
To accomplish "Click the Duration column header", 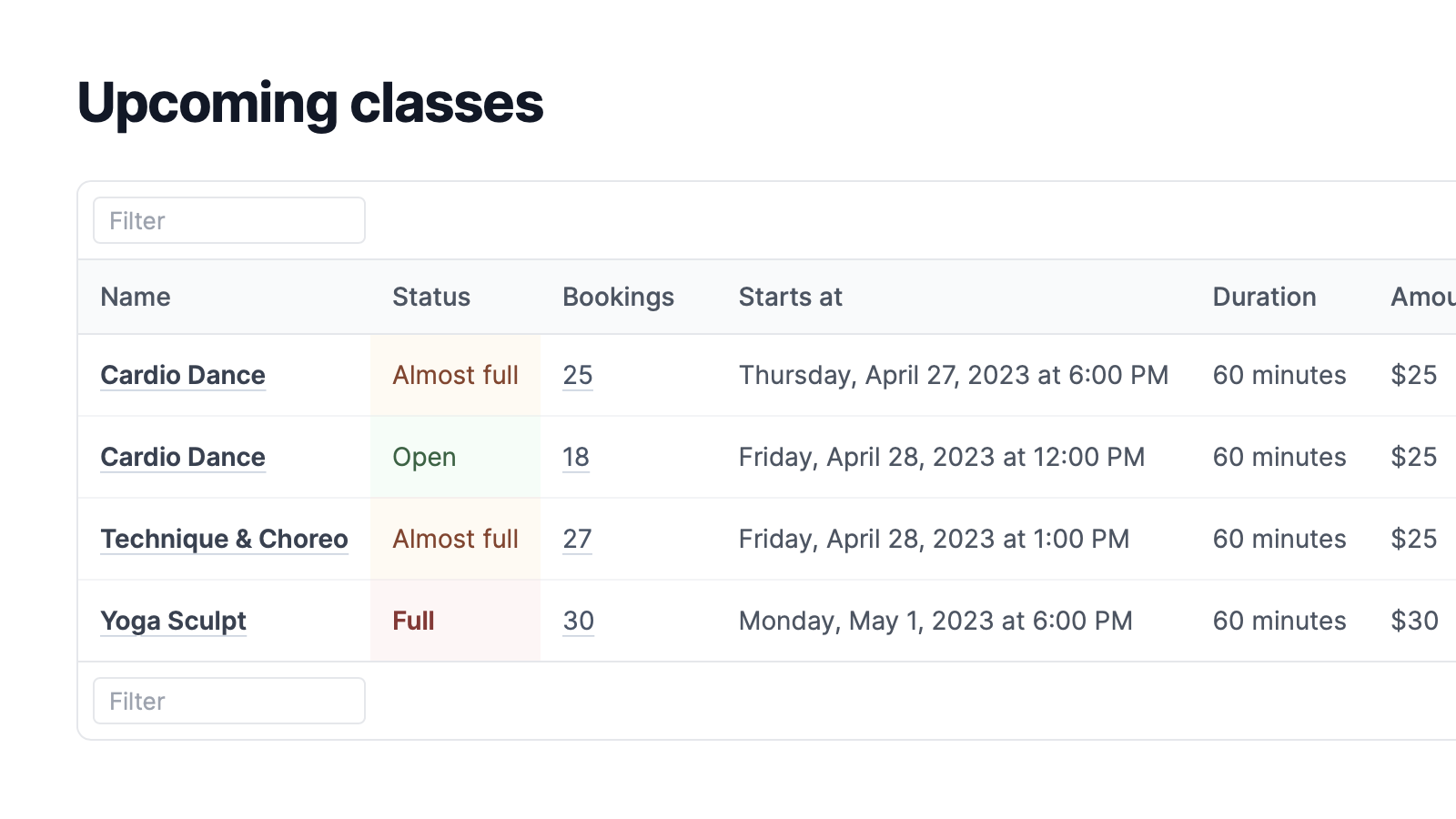I will pos(1264,297).
